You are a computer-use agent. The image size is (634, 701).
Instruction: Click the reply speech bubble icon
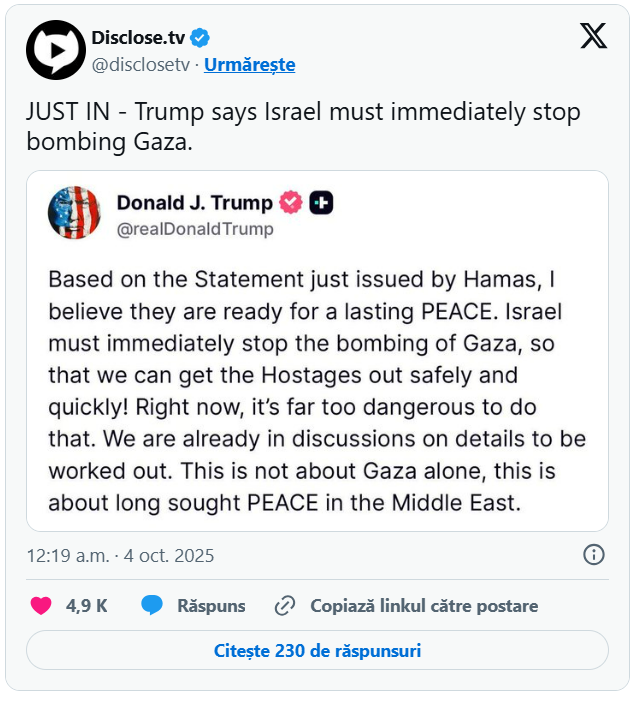(x=152, y=605)
